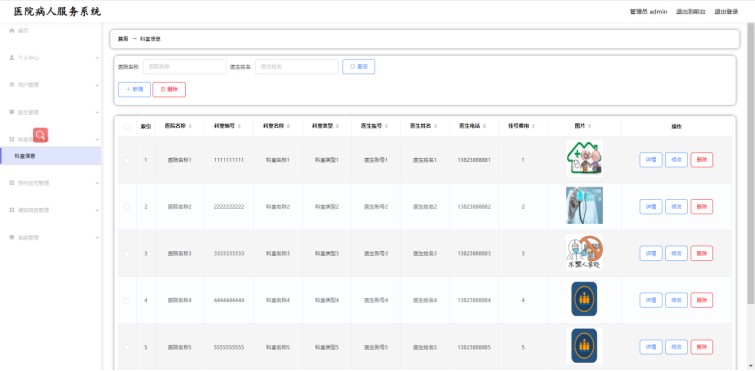Open 详情 for row 医院名称1

(x=651, y=160)
